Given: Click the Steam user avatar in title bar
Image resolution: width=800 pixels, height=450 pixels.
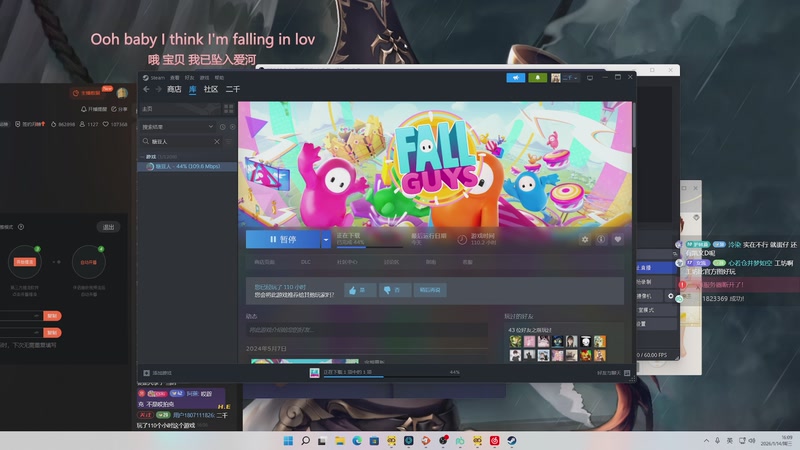Looking at the screenshot, I should click(556, 78).
